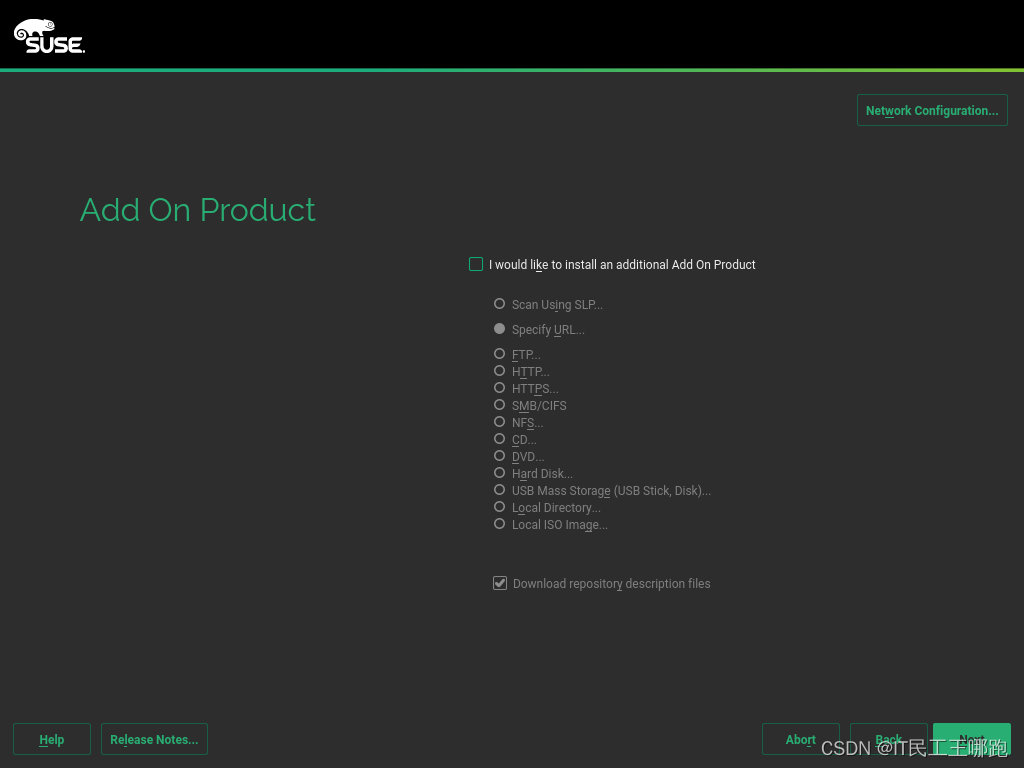
Task: Proceed by clicking Next
Action: 971,739
